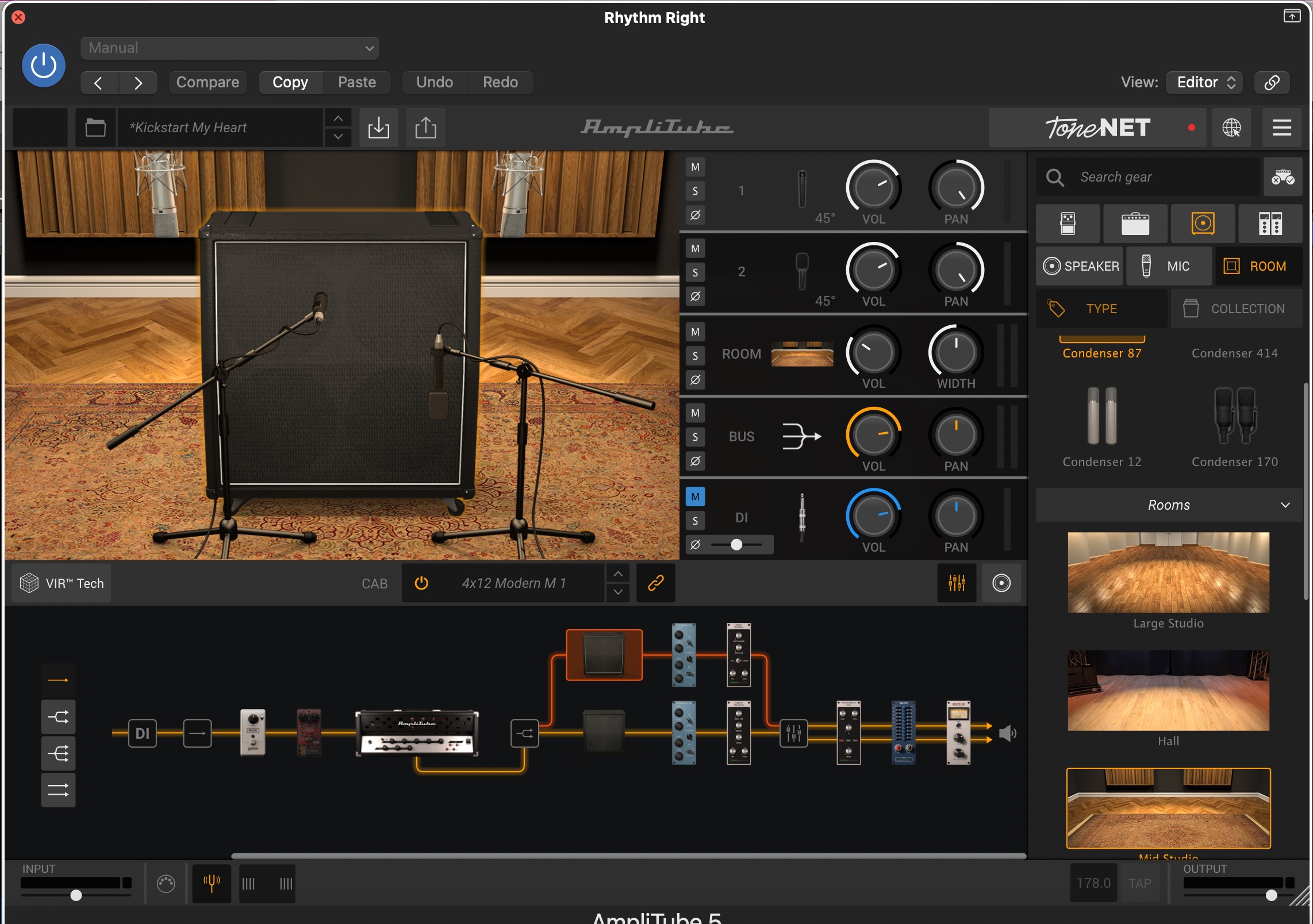Click the export preset share icon
This screenshot has height=924, width=1313.
[425, 128]
